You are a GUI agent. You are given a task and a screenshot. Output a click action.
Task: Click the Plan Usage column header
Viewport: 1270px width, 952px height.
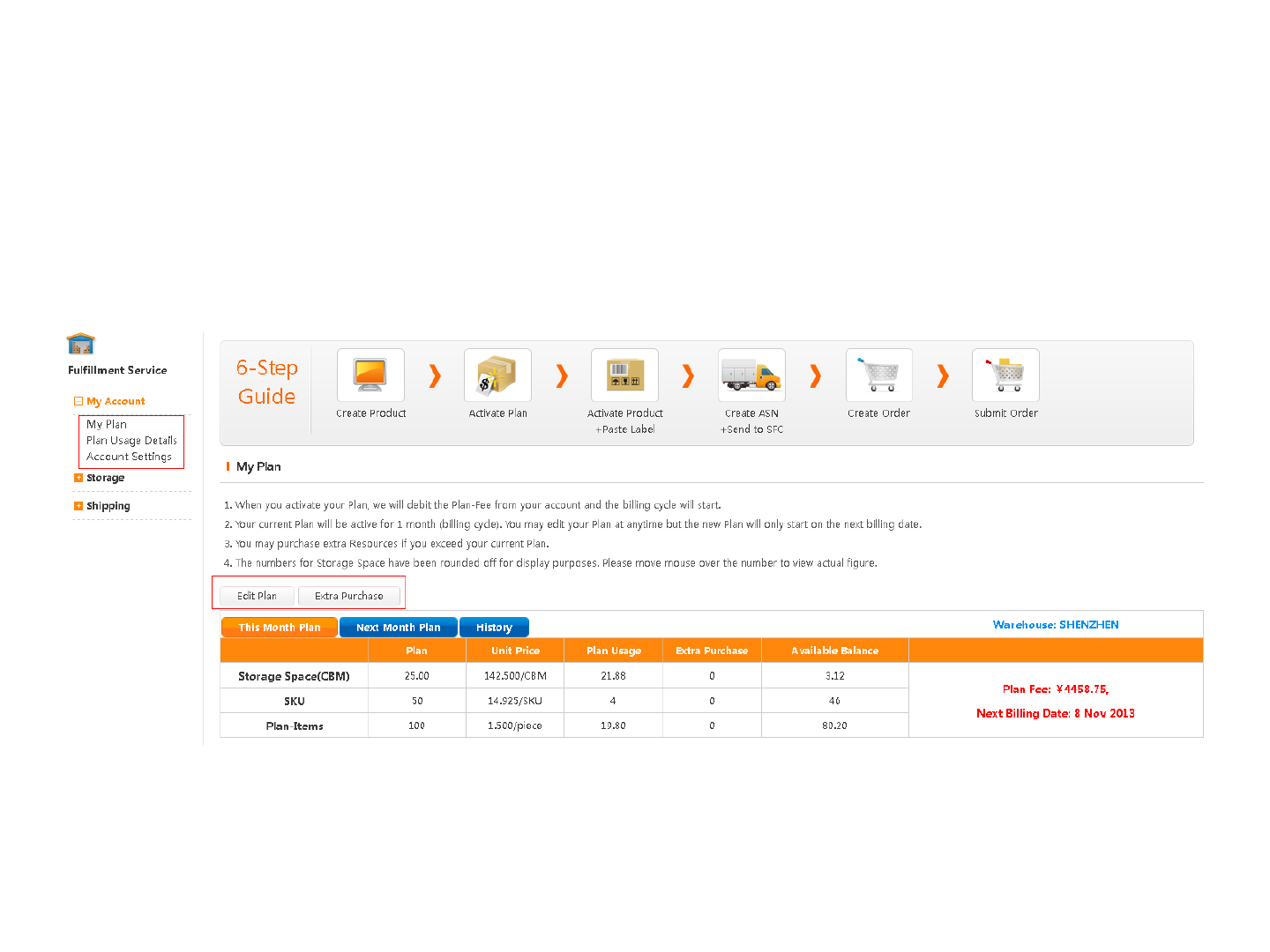(614, 651)
